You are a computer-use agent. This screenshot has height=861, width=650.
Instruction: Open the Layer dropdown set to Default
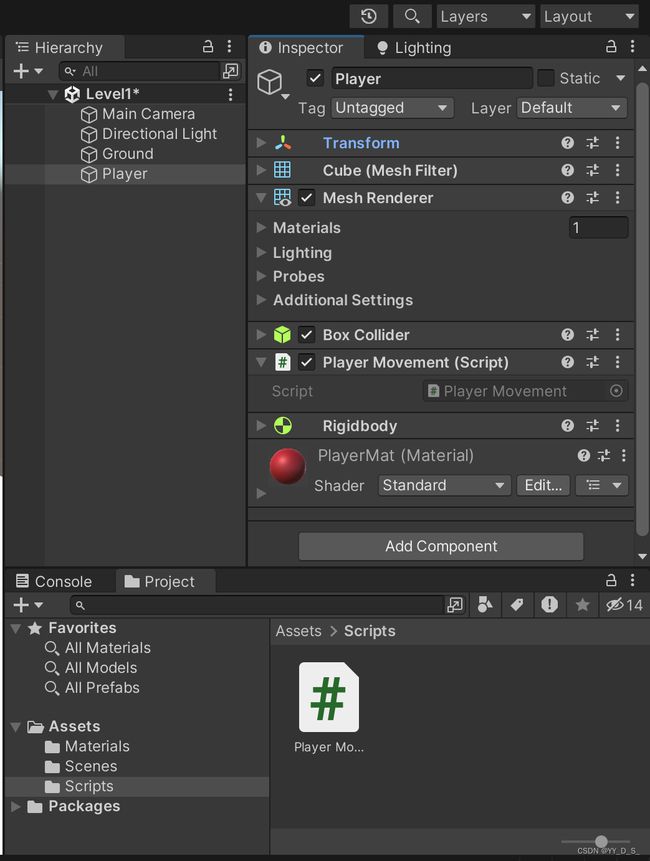coord(572,108)
